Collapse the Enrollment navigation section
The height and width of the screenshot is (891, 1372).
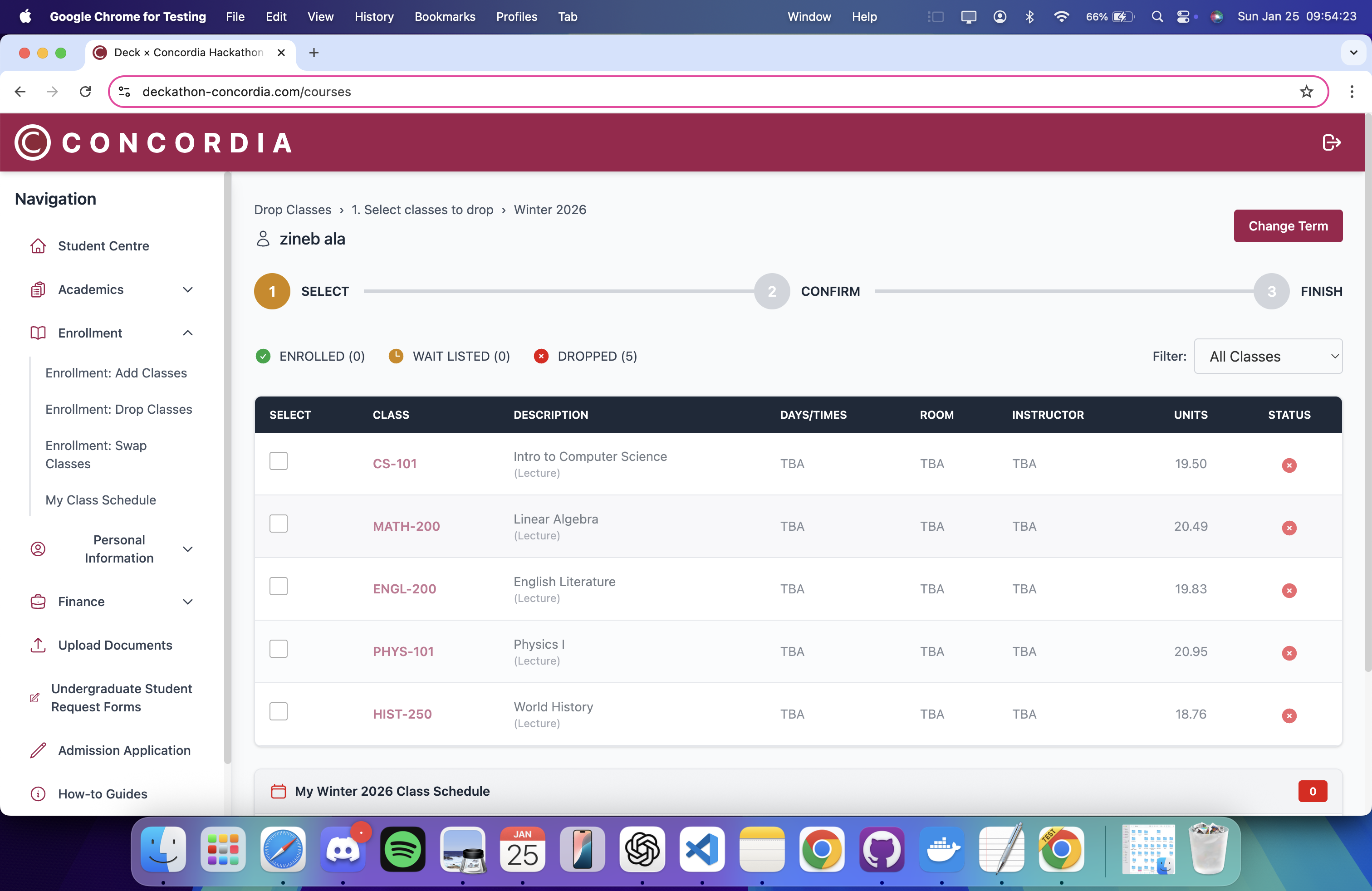pyautogui.click(x=187, y=333)
